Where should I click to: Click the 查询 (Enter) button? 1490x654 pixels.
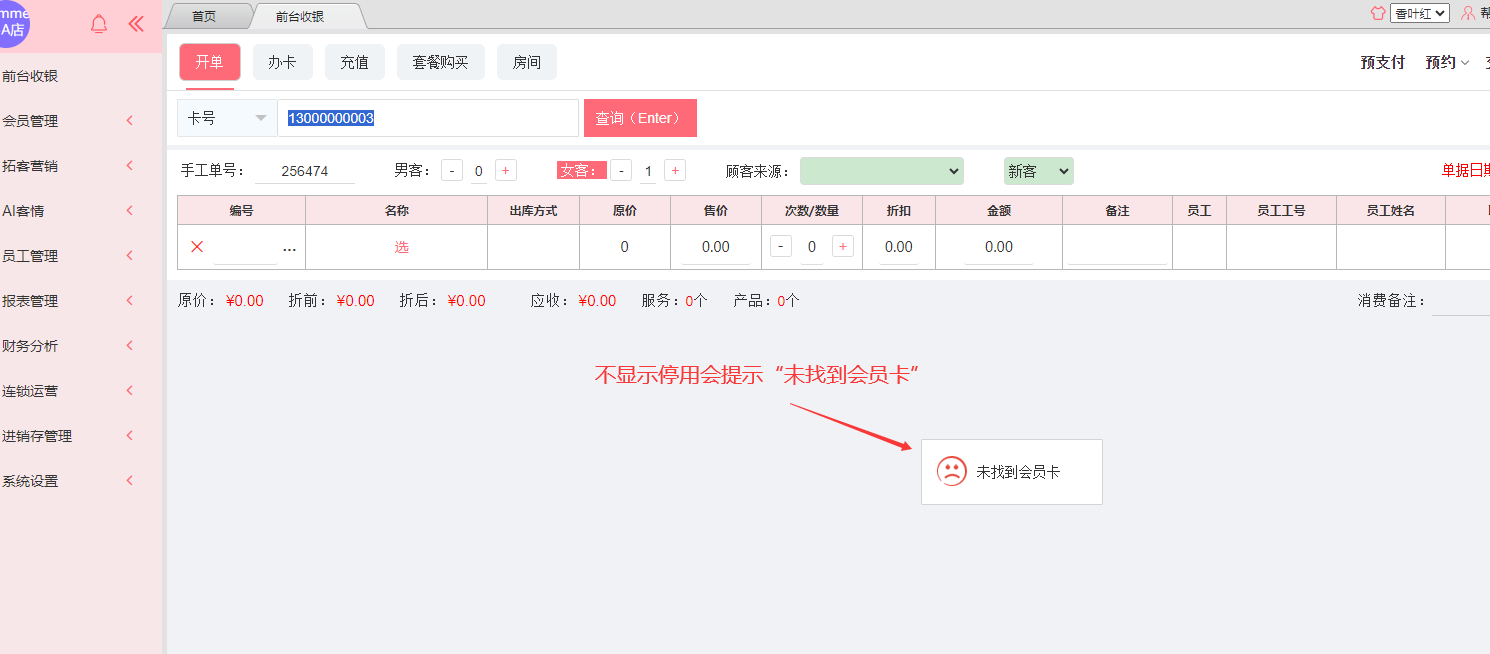[x=640, y=118]
